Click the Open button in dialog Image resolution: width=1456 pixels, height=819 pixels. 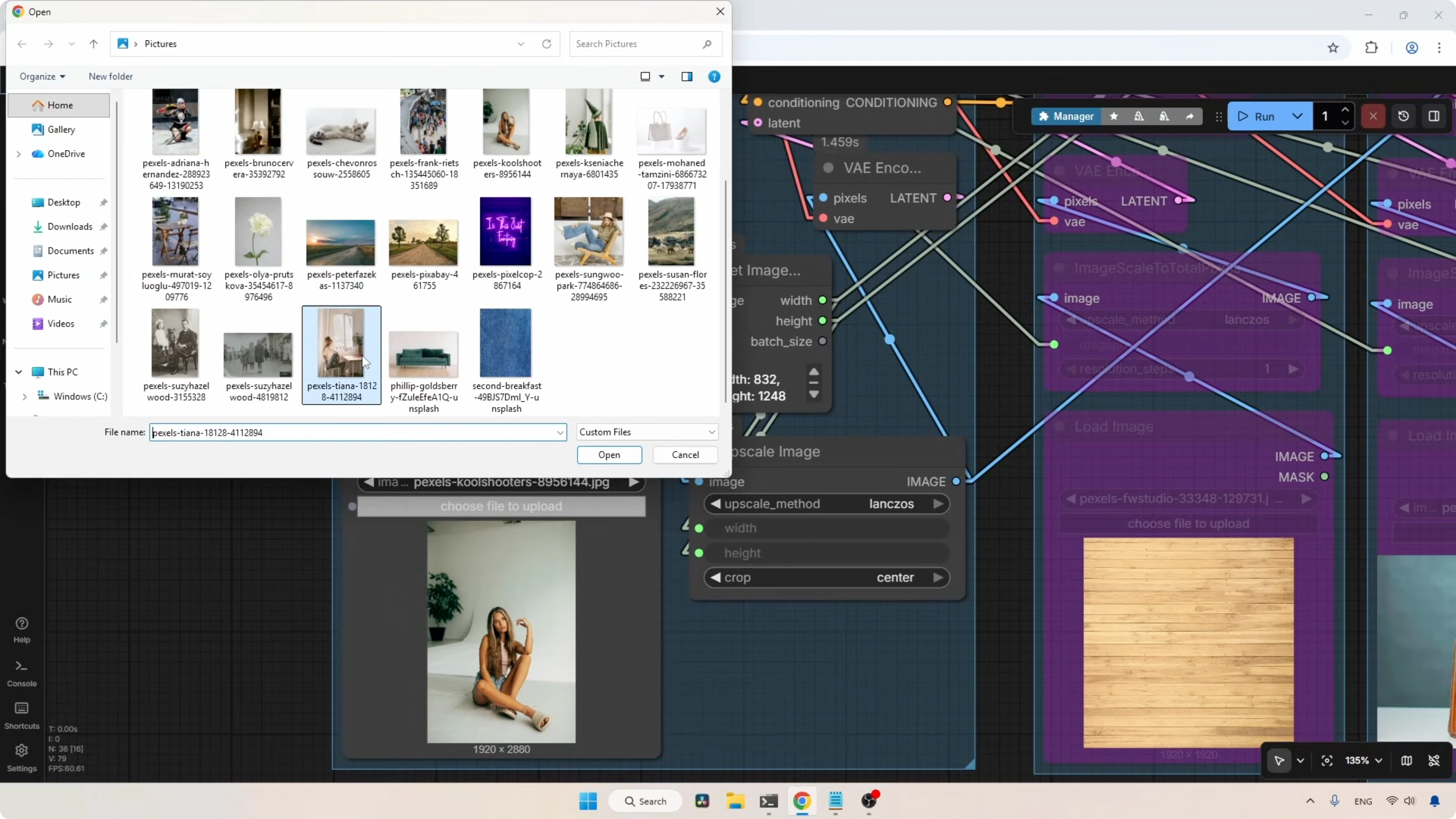pos(609,455)
